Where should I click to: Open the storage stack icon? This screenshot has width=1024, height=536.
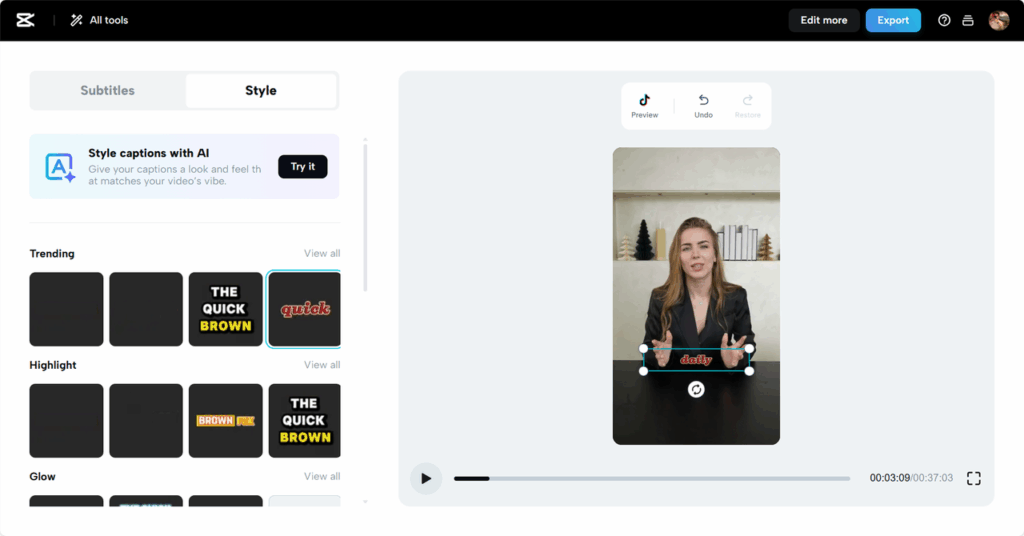pyautogui.click(x=967, y=20)
